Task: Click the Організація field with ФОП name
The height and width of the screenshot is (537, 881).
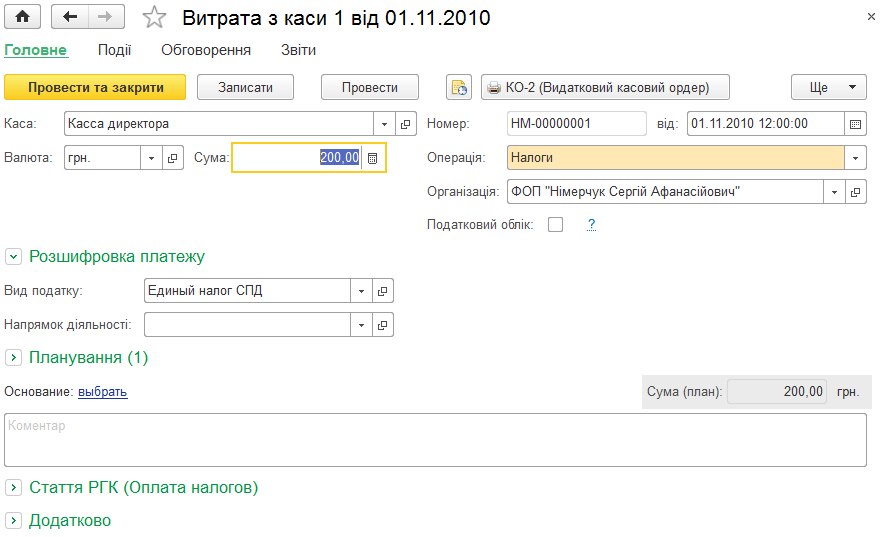Action: [x=666, y=192]
